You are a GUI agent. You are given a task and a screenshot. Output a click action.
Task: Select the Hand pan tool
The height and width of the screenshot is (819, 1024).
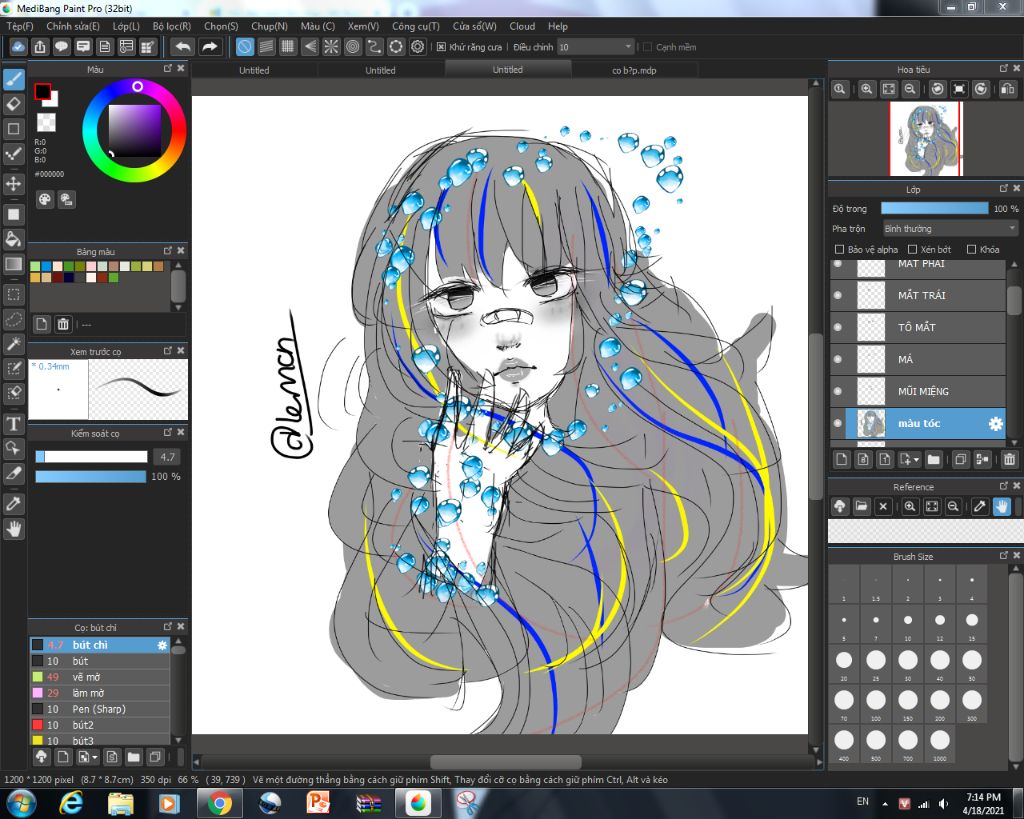(x=14, y=529)
